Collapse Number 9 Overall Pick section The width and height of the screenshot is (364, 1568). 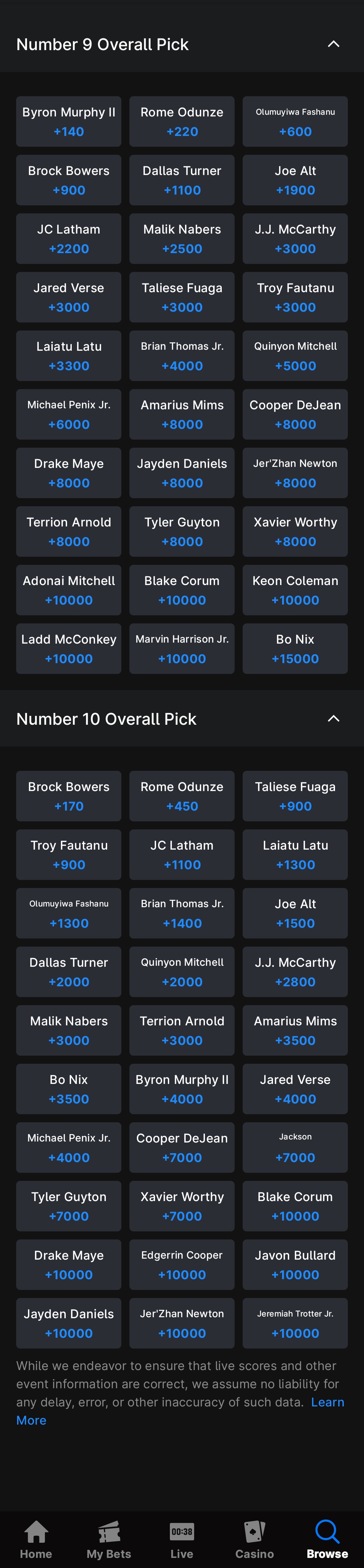pos(334,44)
